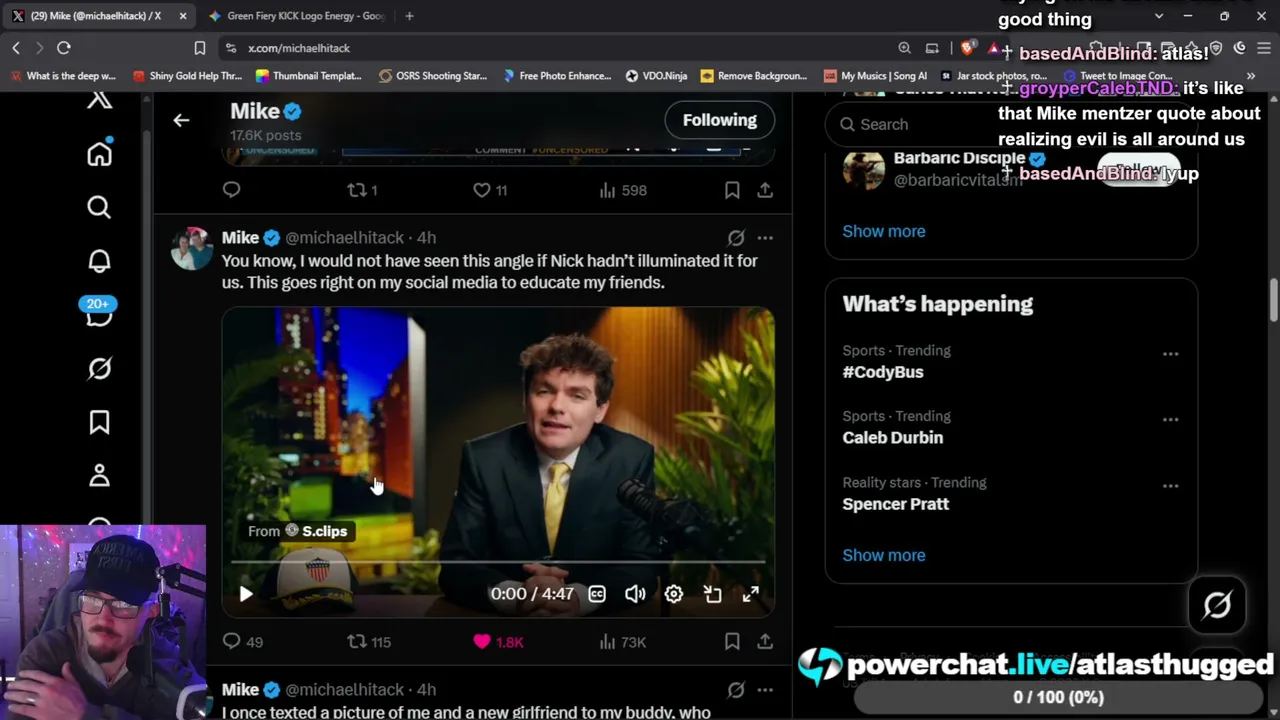Reload the page in the browser toolbar
1280x720 pixels.
click(63, 48)
